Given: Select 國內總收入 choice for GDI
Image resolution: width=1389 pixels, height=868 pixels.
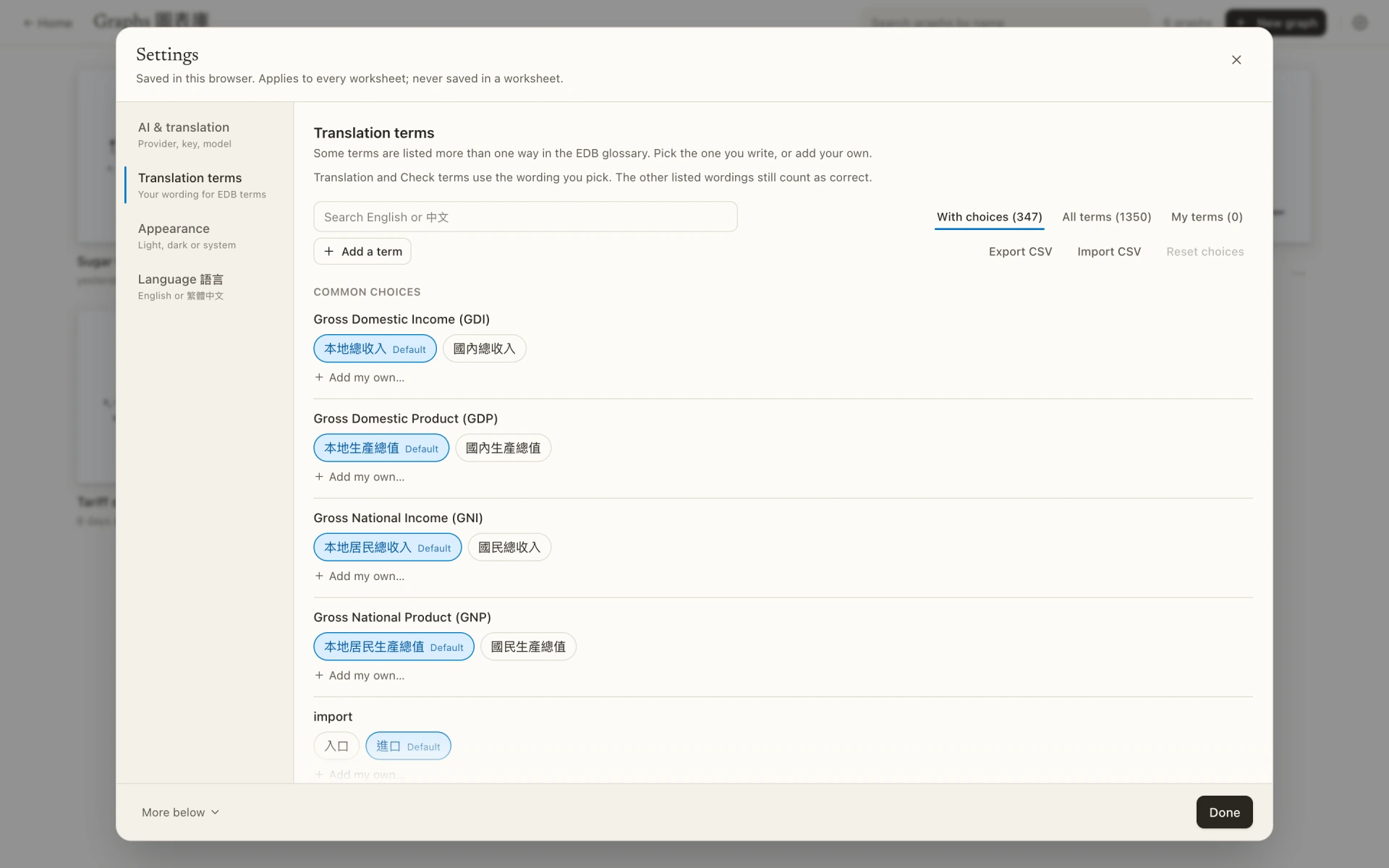Looking at the screenshot, I should (x=484, y=349).
